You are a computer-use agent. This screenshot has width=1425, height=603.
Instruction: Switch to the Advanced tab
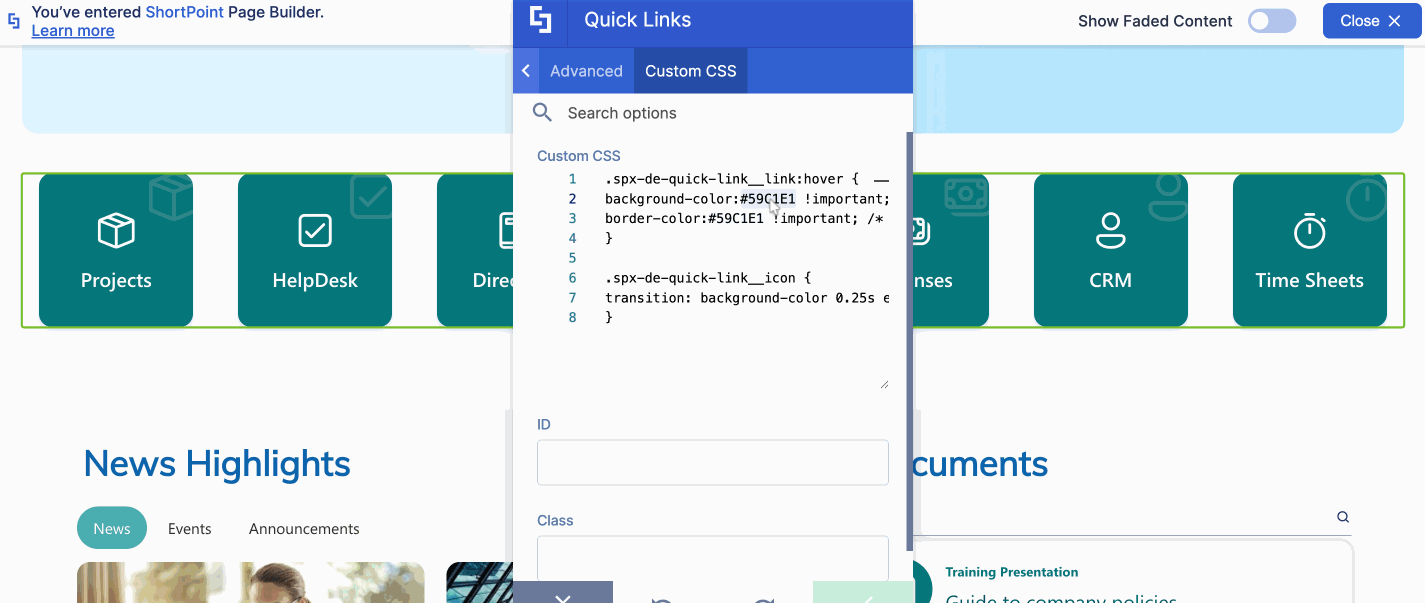585,70
